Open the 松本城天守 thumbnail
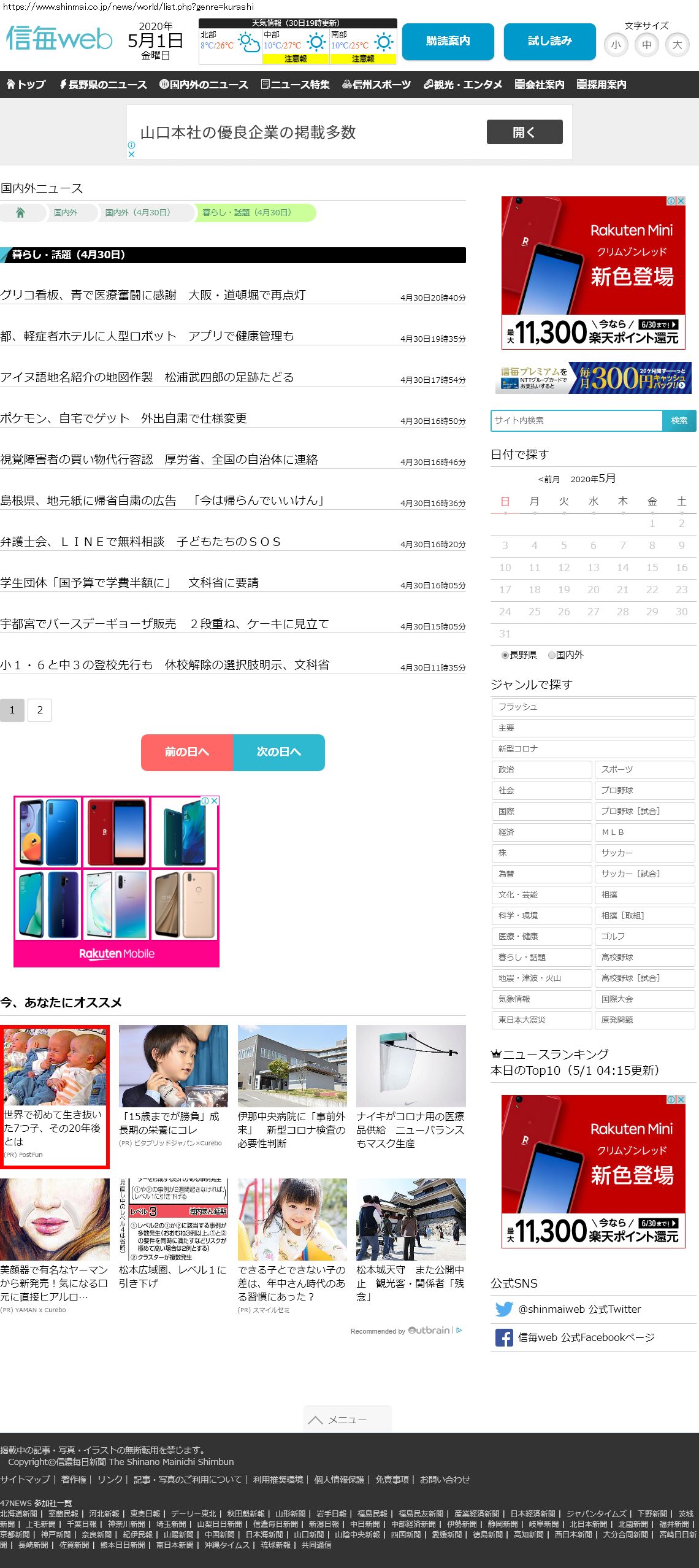699x1568 pixels. [411, 1220]
